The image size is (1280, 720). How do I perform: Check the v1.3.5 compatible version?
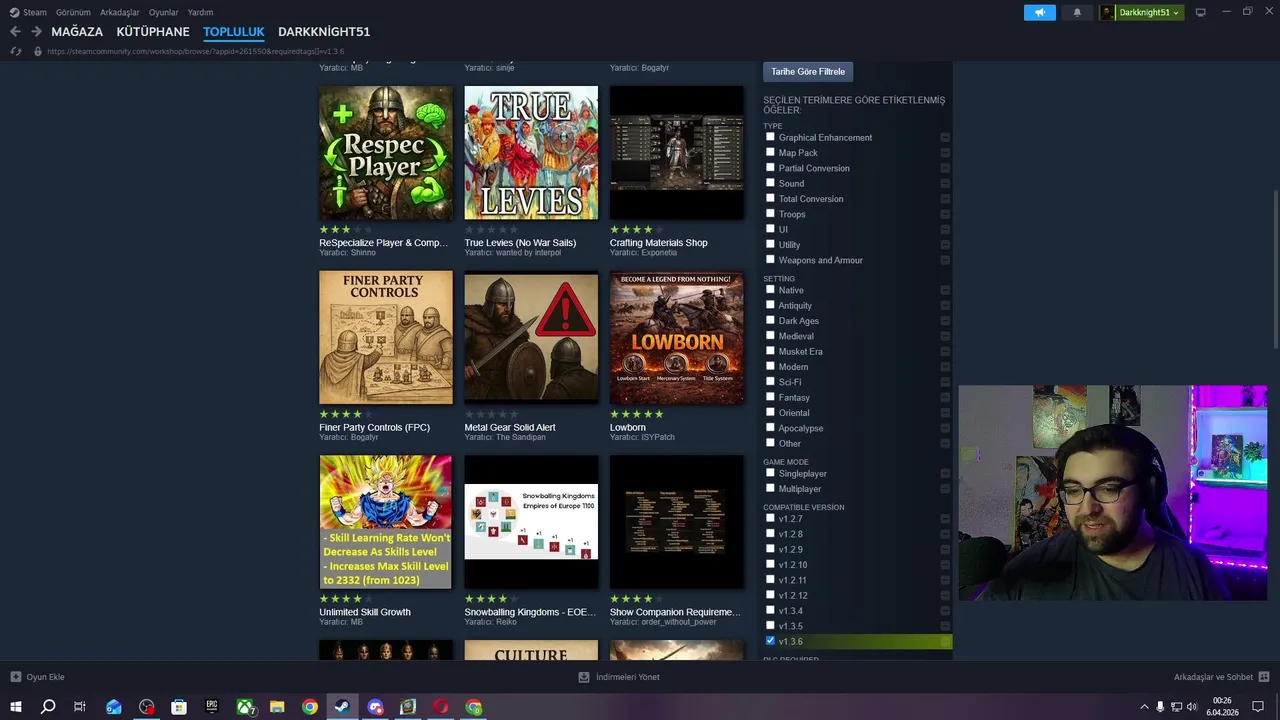[x=770, y=625]
